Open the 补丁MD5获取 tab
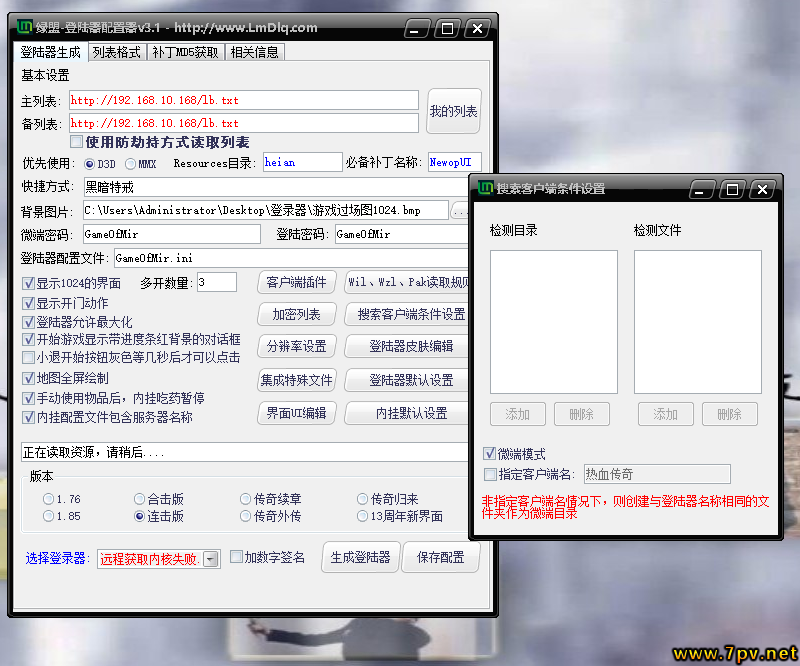 pos(185,52)
